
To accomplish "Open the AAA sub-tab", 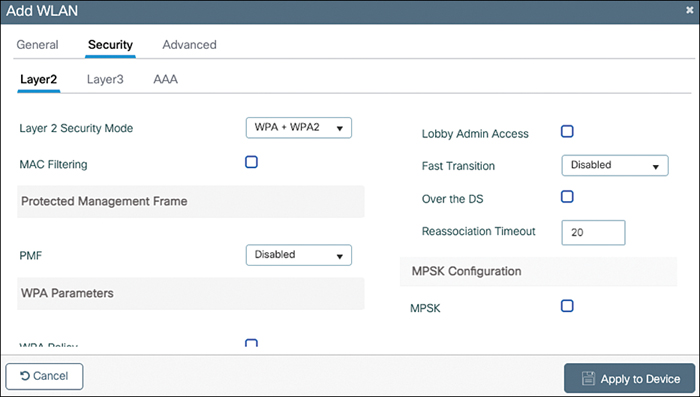I will [166, 79].
